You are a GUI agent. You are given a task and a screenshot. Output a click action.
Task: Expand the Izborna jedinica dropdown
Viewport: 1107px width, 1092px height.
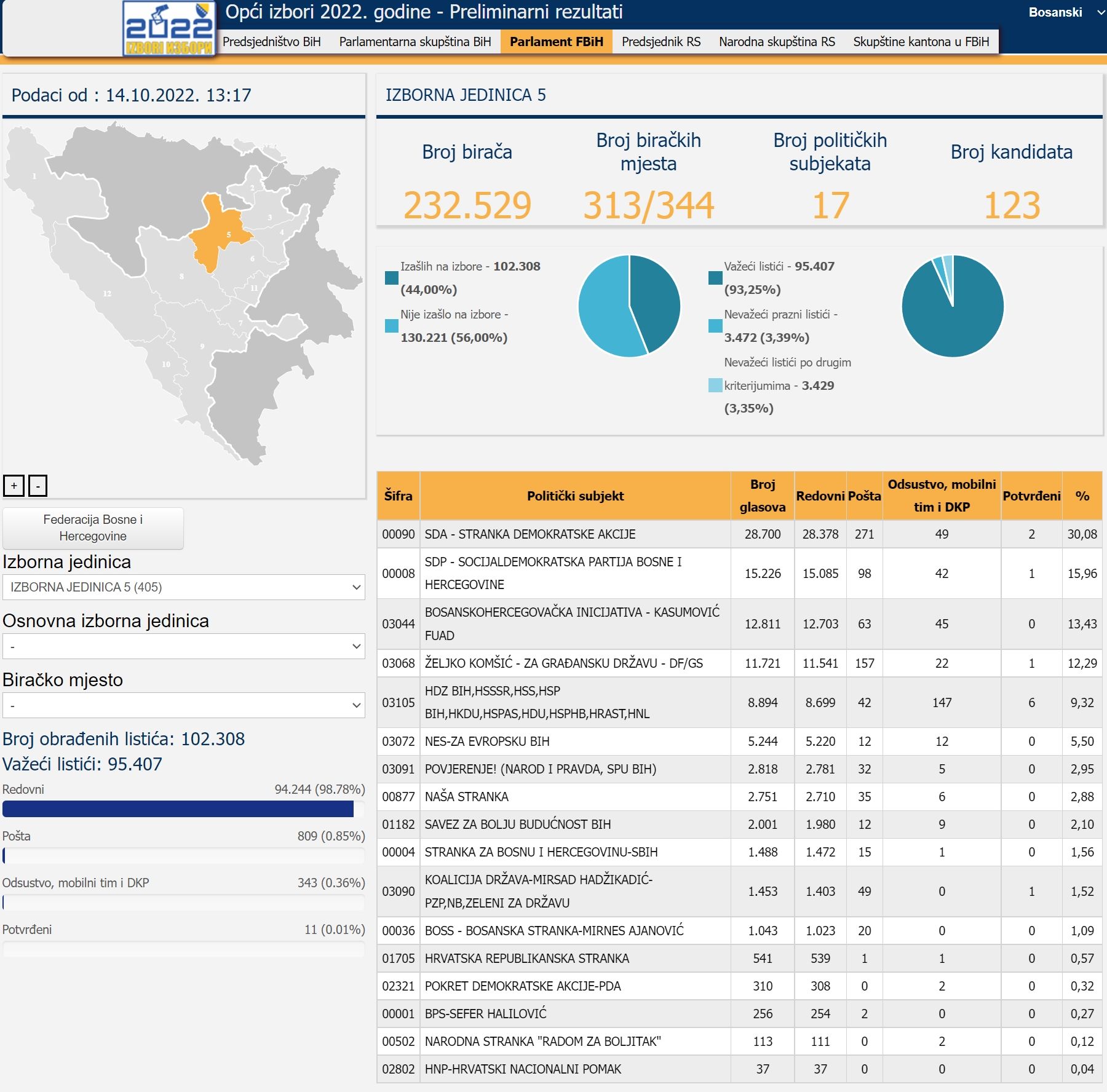click(x=183, y=587)
